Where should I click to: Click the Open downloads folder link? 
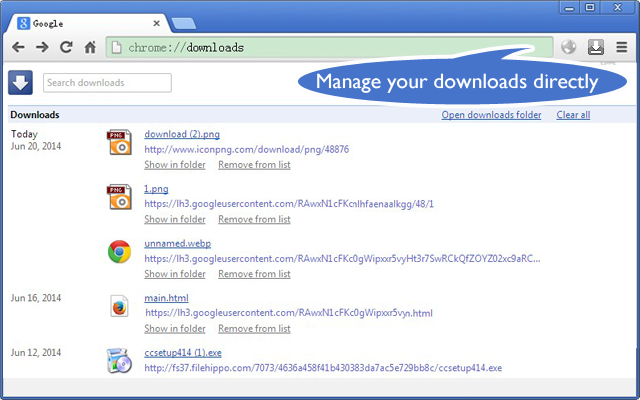click(x=491, y=115)
